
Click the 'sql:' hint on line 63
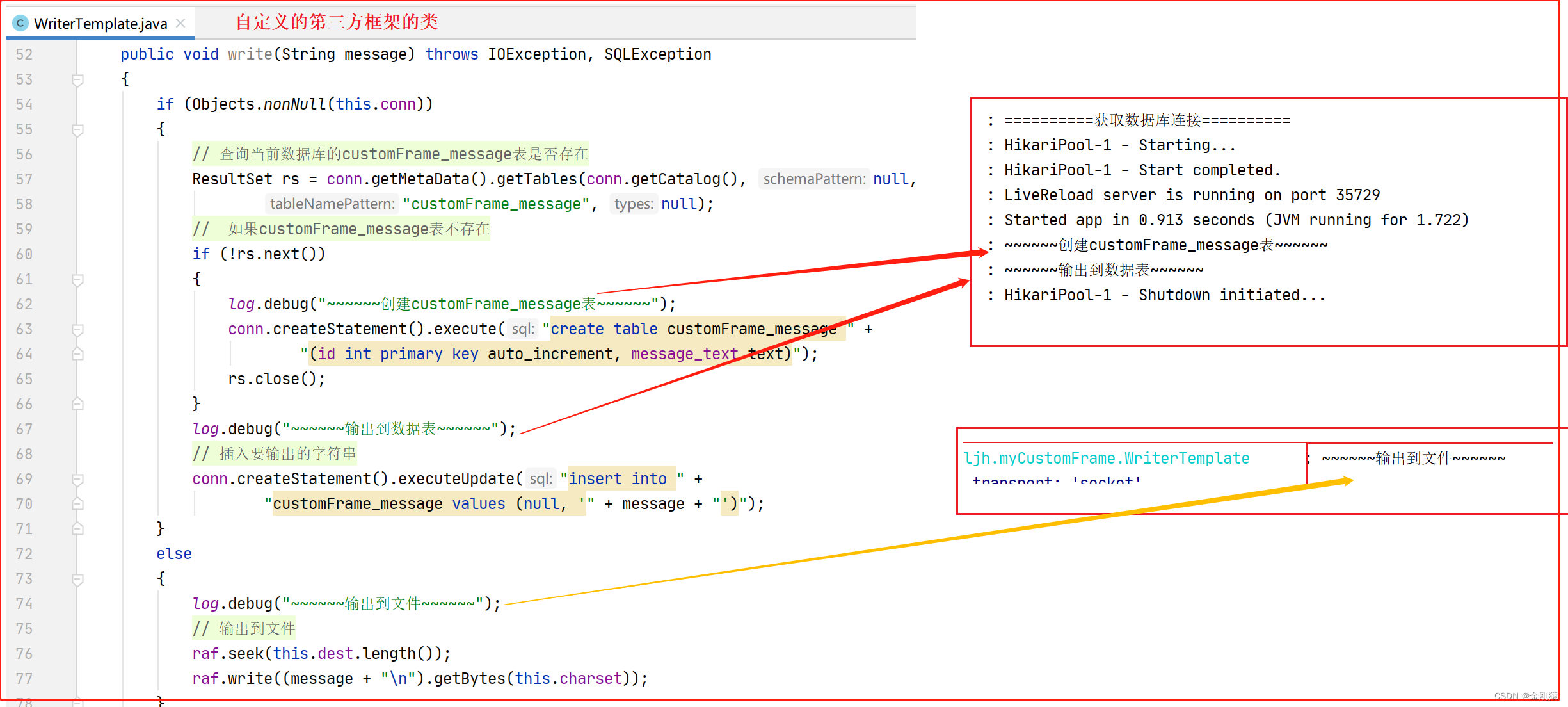pos(522,329)
